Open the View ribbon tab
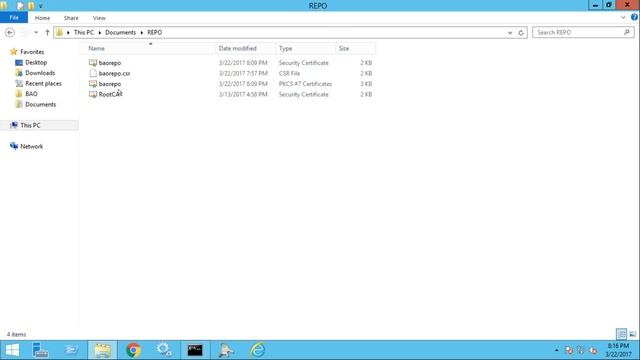 coord(99,18)
